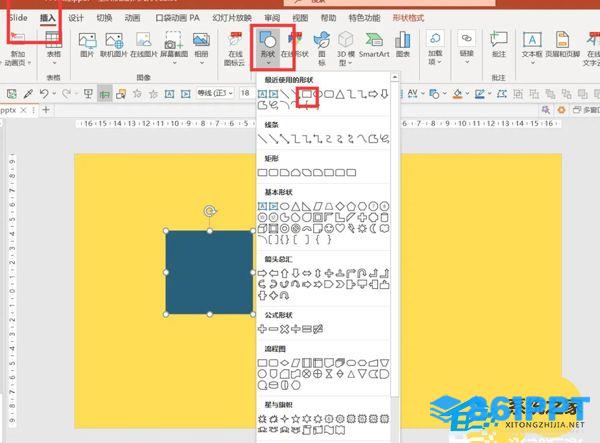600x443 pixels.
Task: Open the shape fill color dropdown arrow
Action: [467, 93]
